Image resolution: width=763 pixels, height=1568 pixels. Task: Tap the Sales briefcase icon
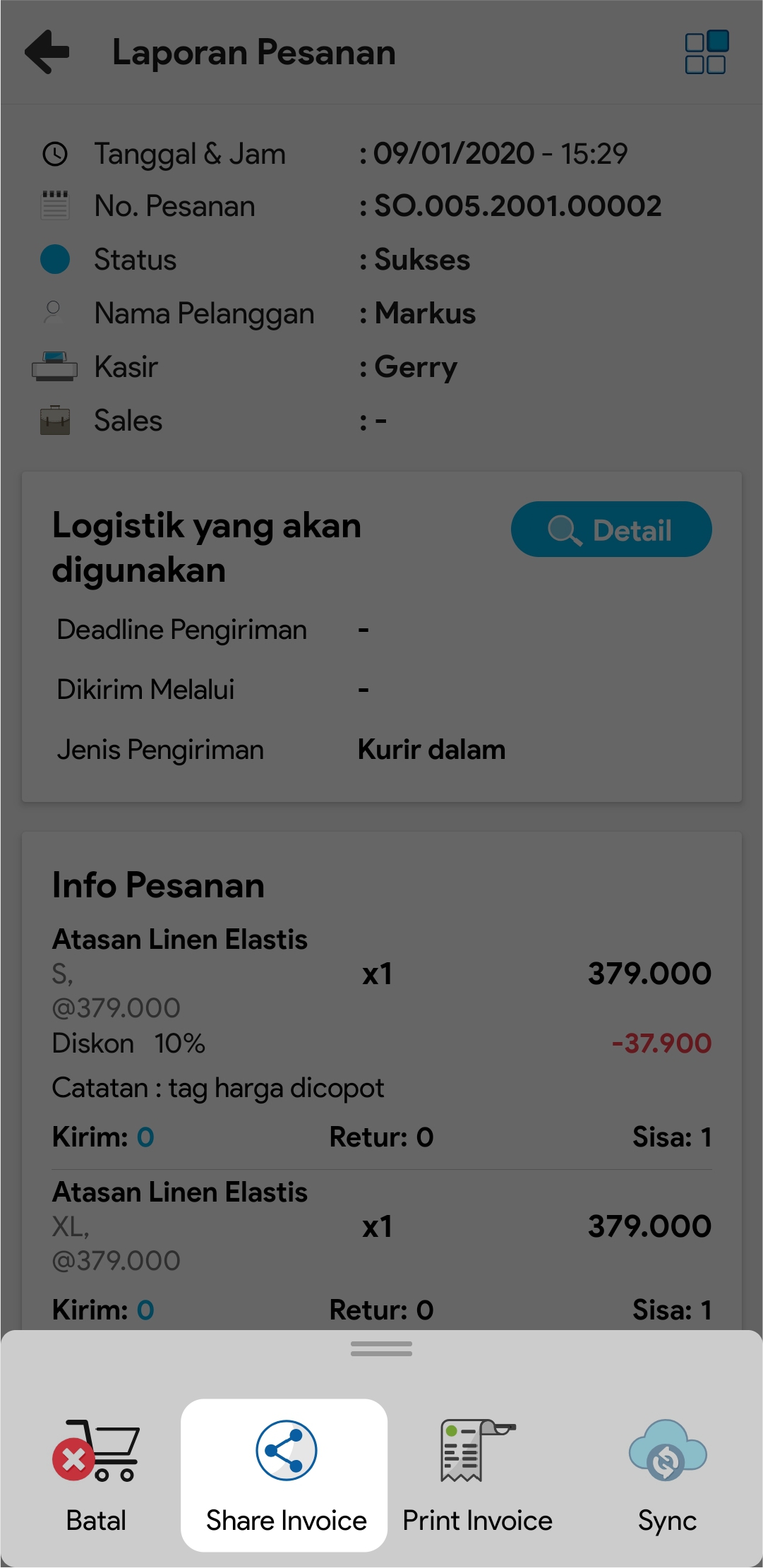tap(55, 420)
